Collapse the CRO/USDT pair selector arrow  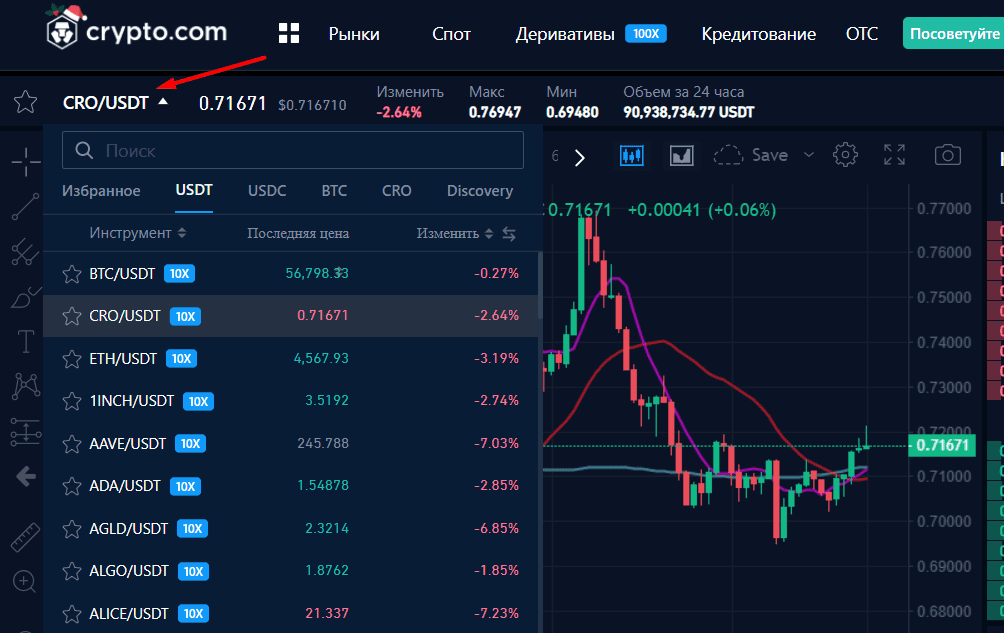point(163,101)
